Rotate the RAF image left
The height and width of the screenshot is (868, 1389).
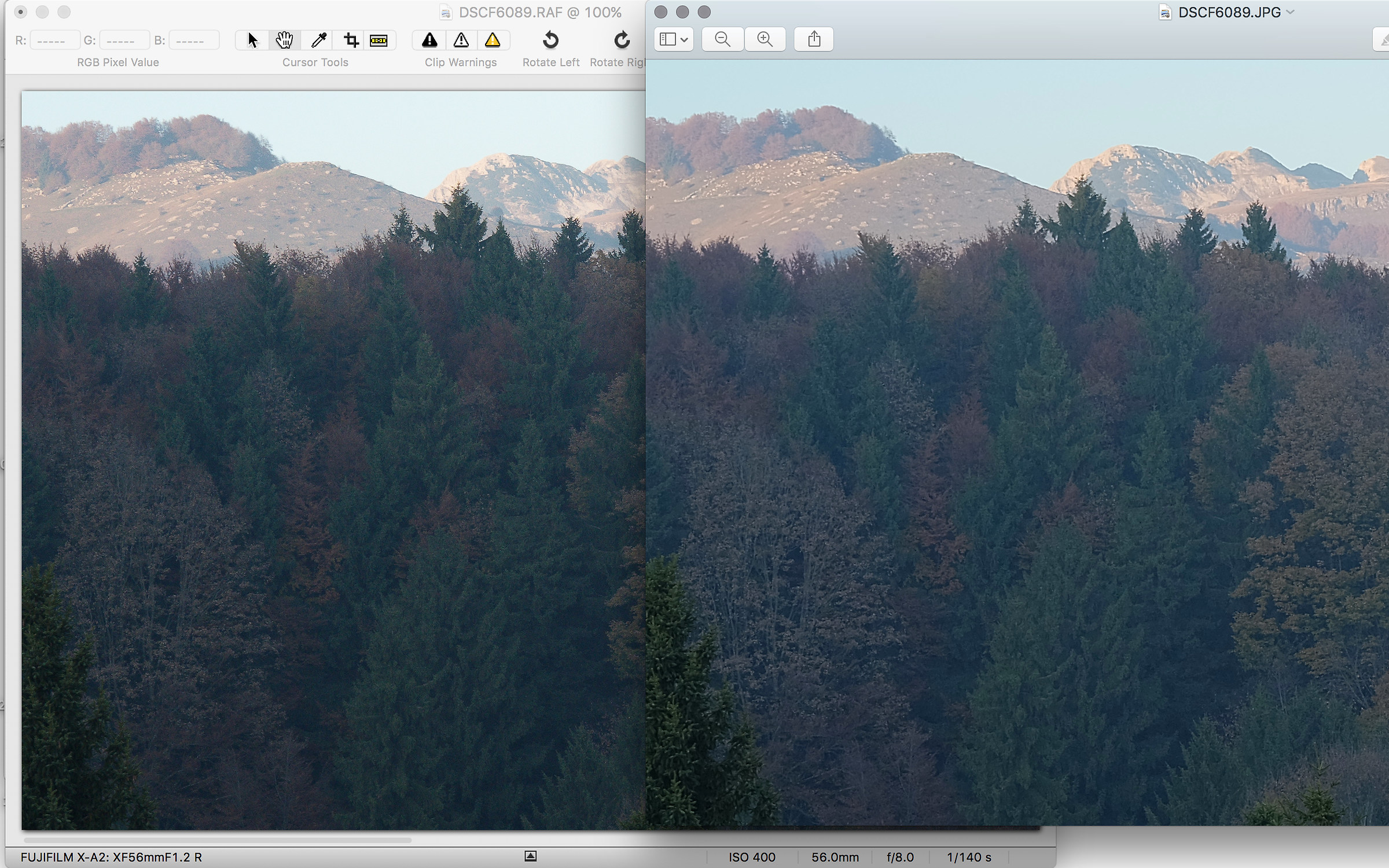point(550,40)
